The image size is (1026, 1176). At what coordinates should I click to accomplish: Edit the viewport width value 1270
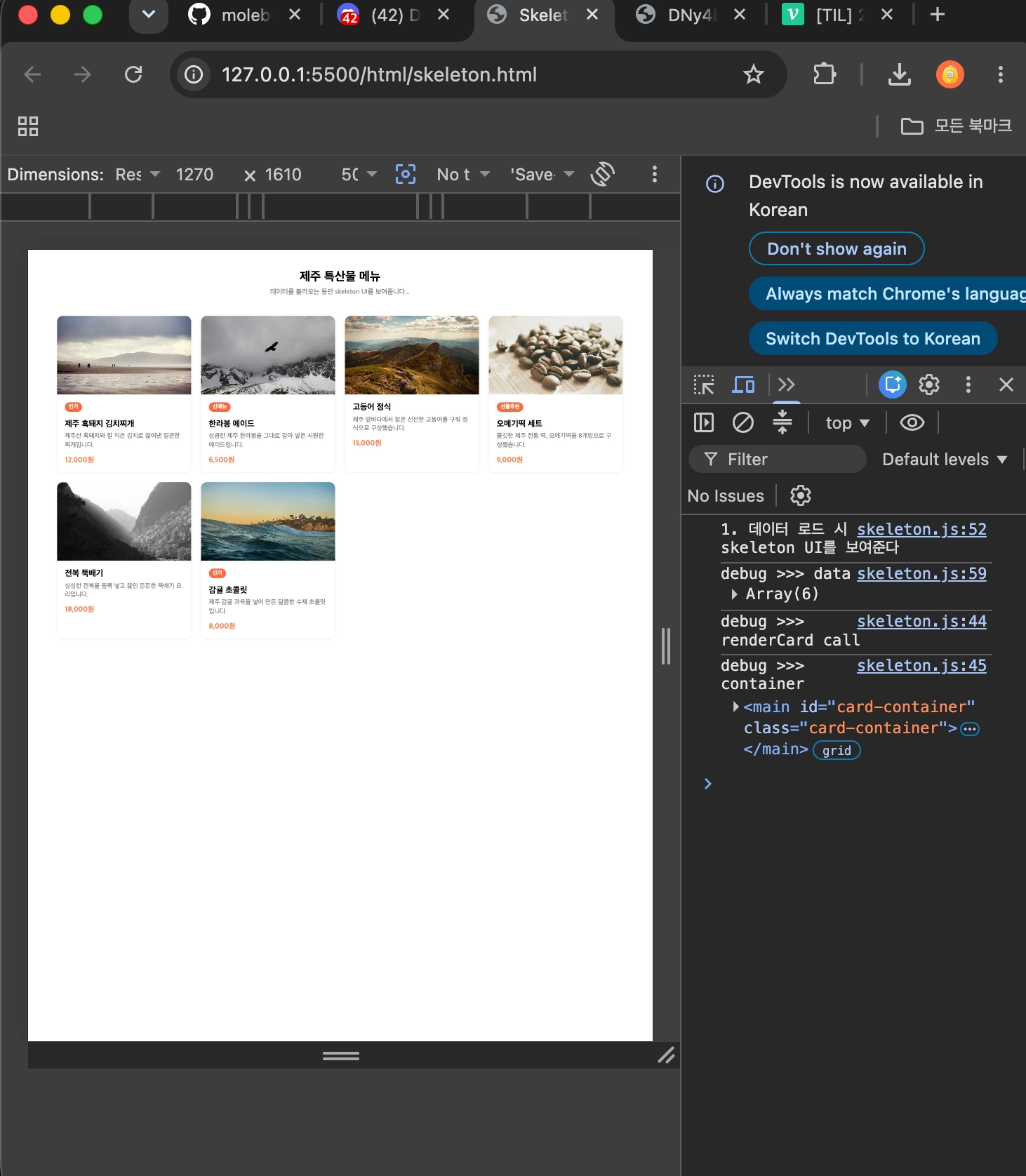coord(194,175)
